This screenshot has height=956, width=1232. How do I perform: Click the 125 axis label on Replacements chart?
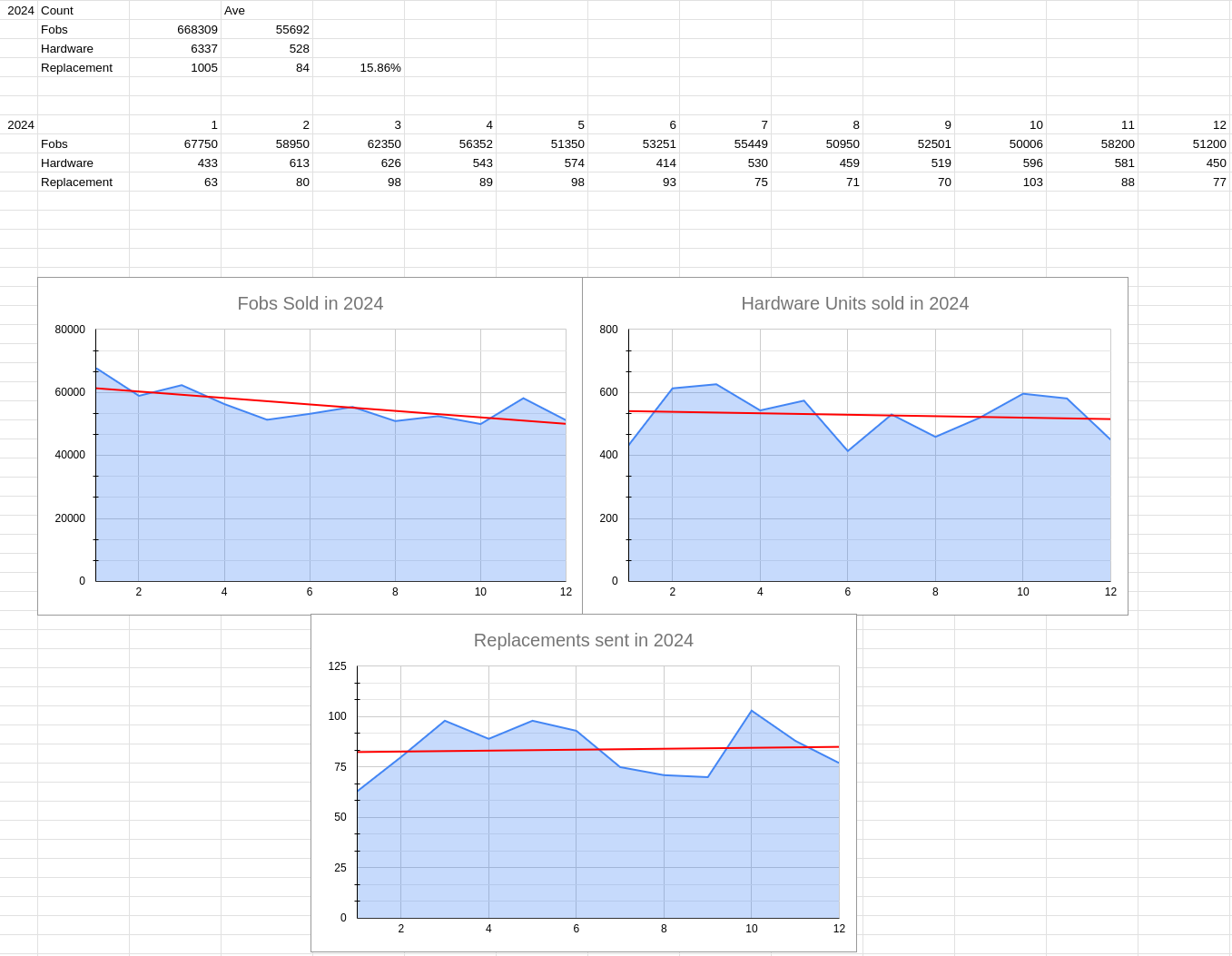[x=337, y=666]
